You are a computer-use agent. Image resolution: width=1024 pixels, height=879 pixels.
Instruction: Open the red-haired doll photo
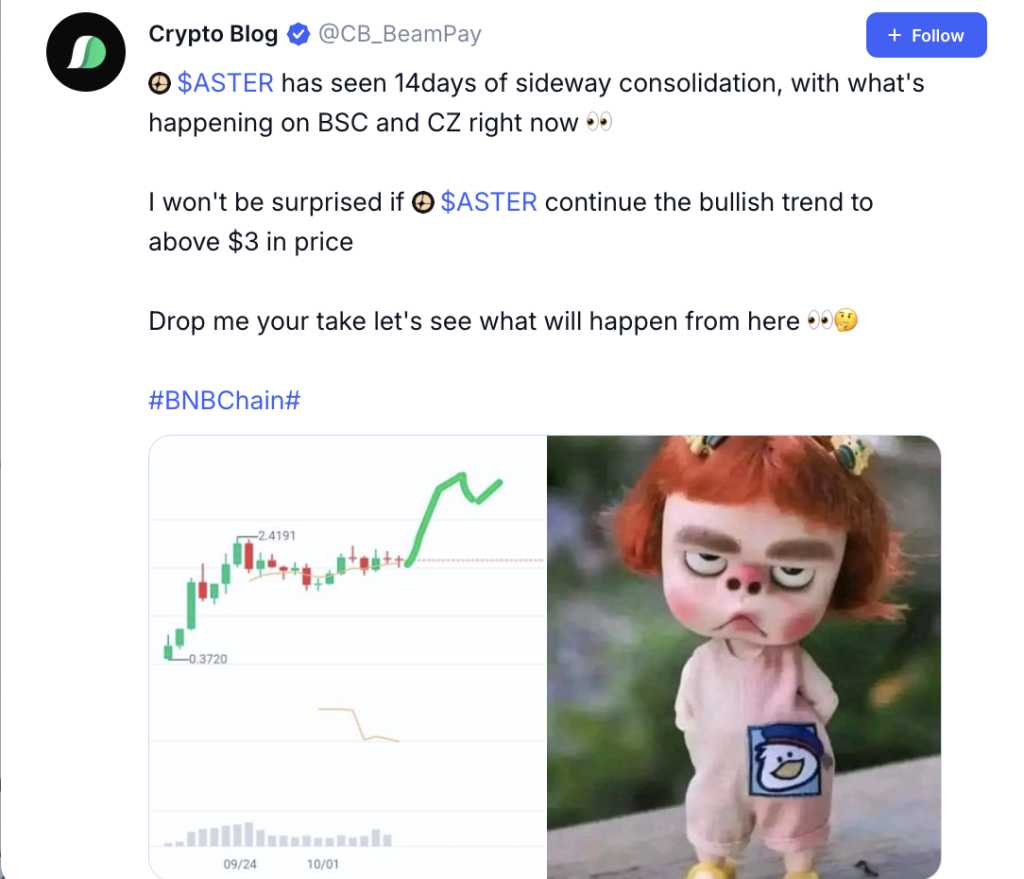point(743,656)
